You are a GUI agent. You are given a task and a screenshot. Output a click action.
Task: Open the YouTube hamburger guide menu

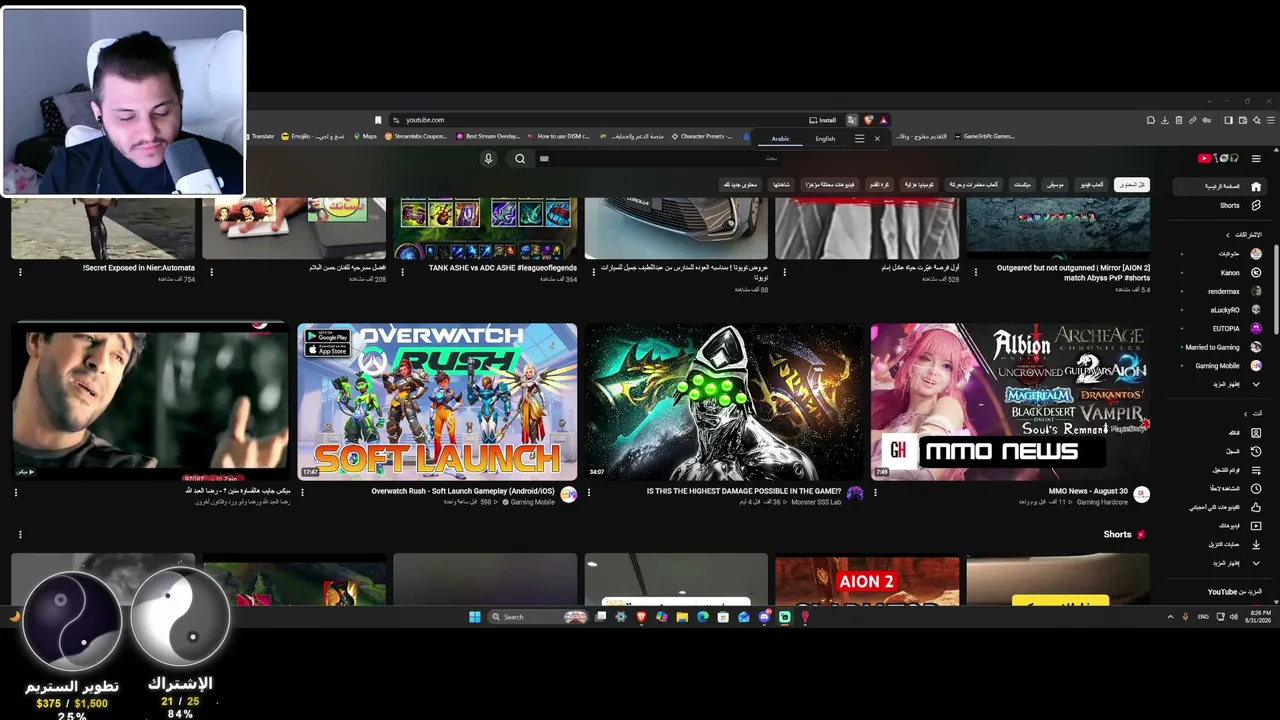pyautogui.click(x=1256, y=158)
